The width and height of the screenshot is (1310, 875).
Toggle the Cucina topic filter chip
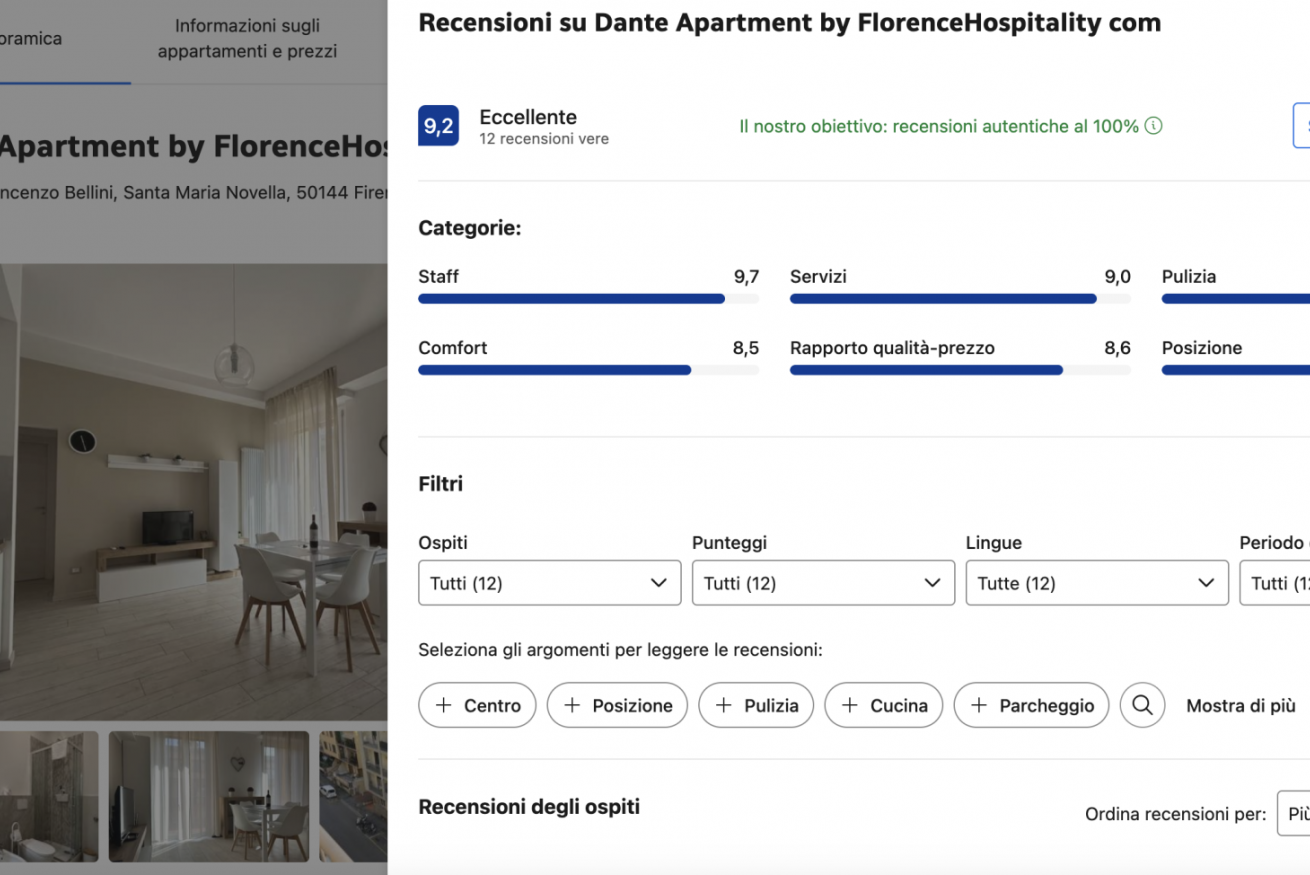(897, 705)
